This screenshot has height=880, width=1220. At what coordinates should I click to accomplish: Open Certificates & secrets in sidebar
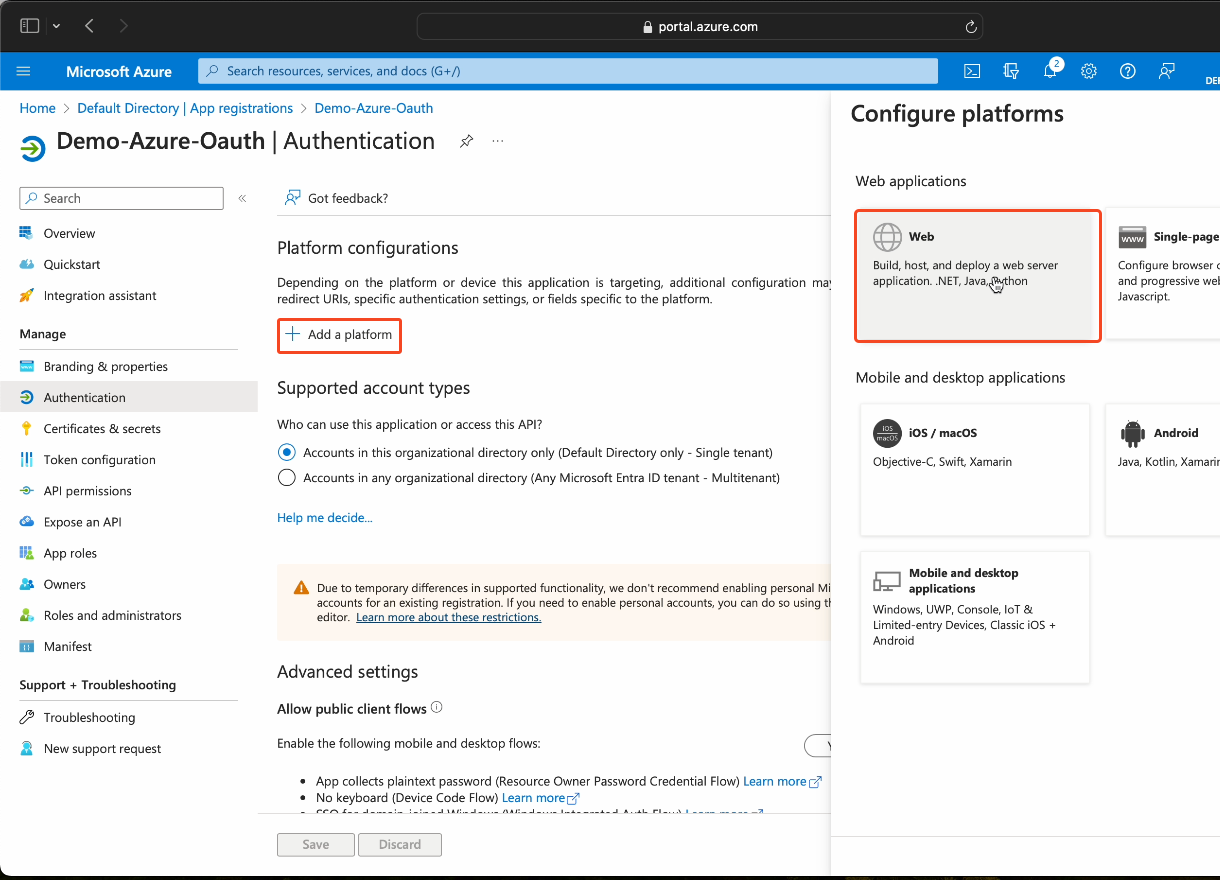coord(102,429)
